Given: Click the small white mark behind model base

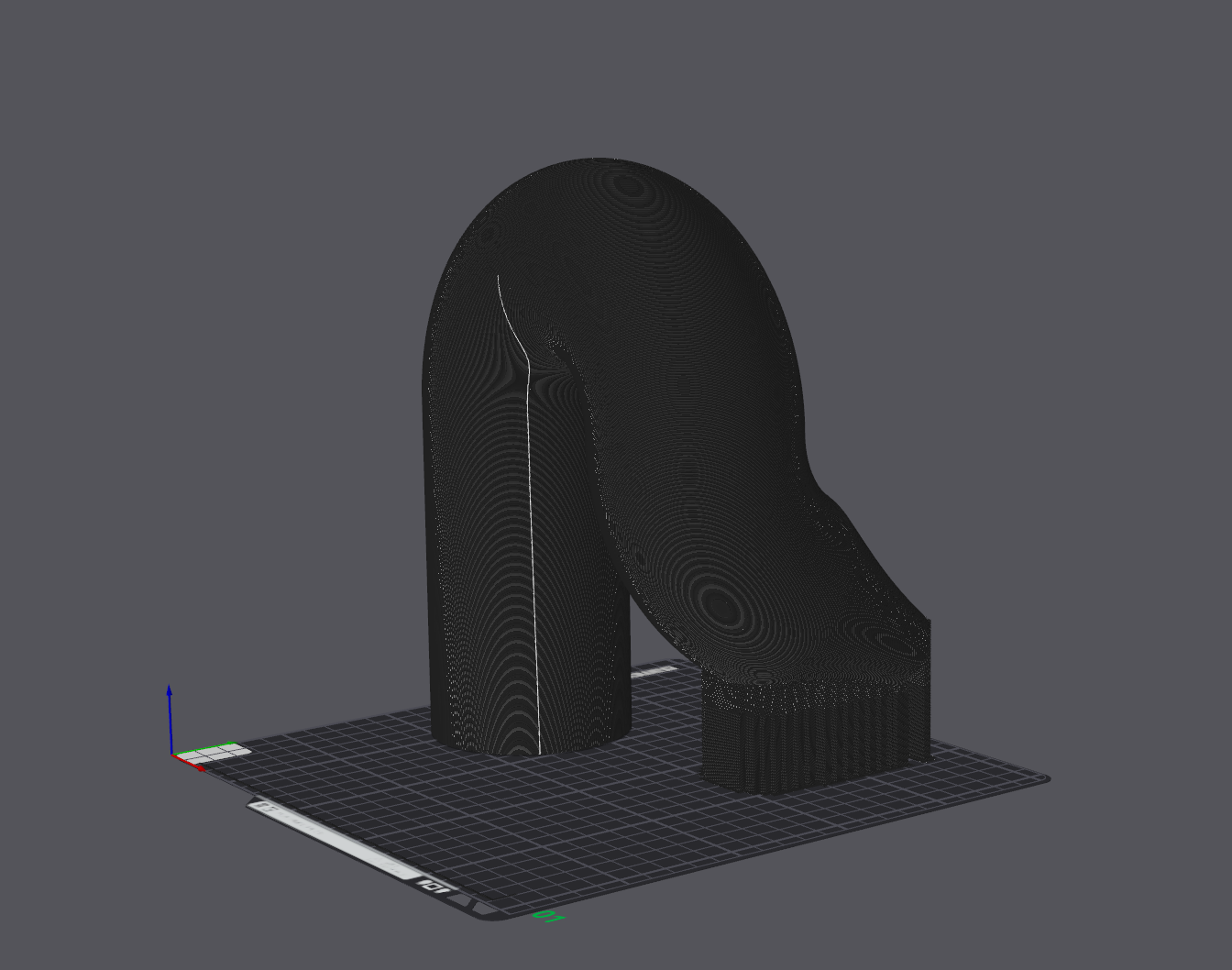Looking at the screenshot, I should pyautogui.click(x=653, y=672).
